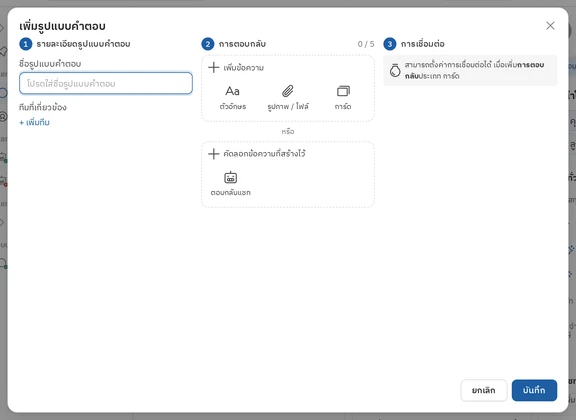Click the 0 / 5 message counter

(x=366, y=44)
